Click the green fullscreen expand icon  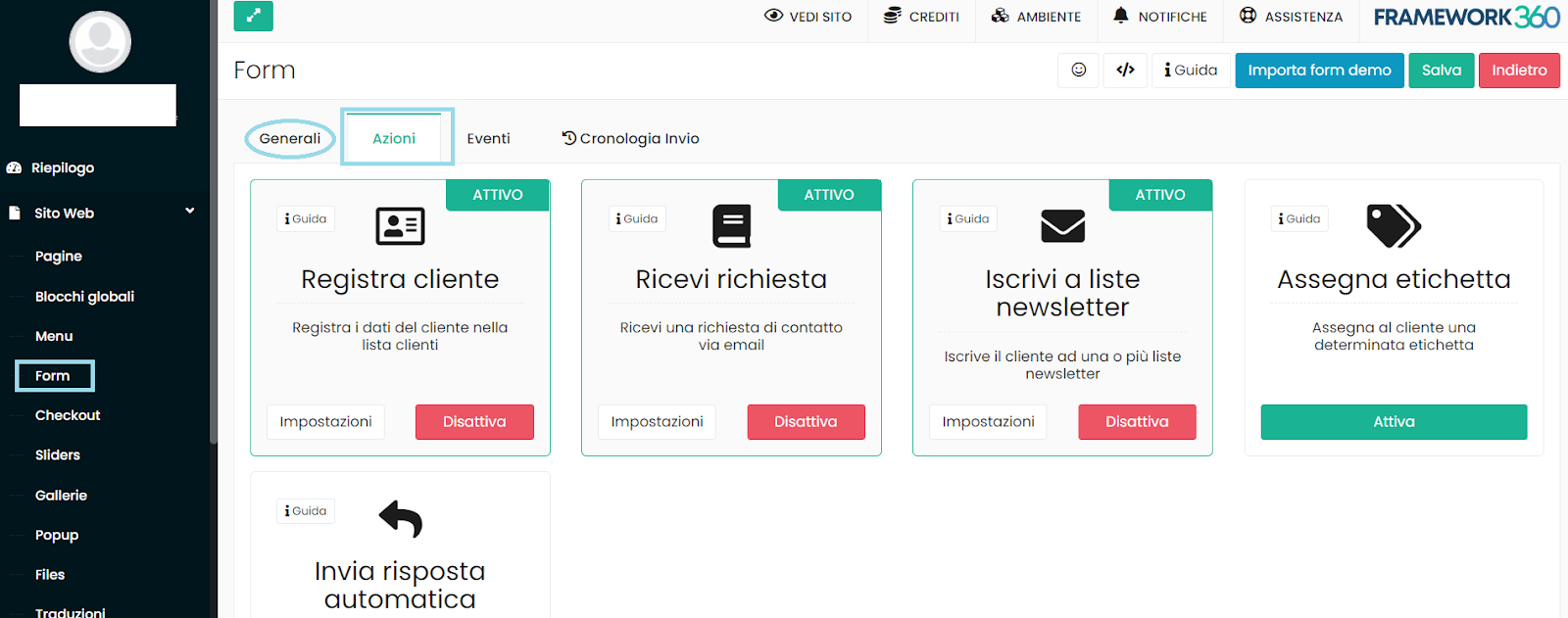253,16
